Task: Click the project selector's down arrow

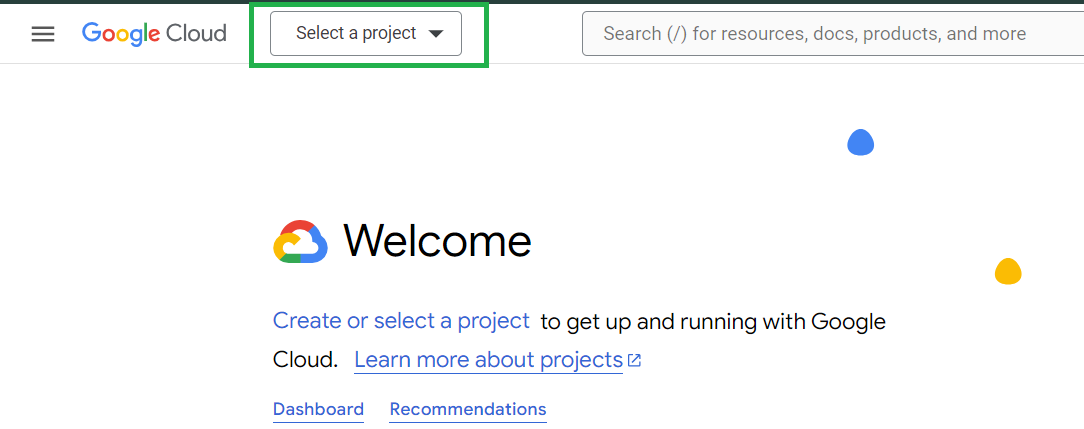Action: coord(436,34)
